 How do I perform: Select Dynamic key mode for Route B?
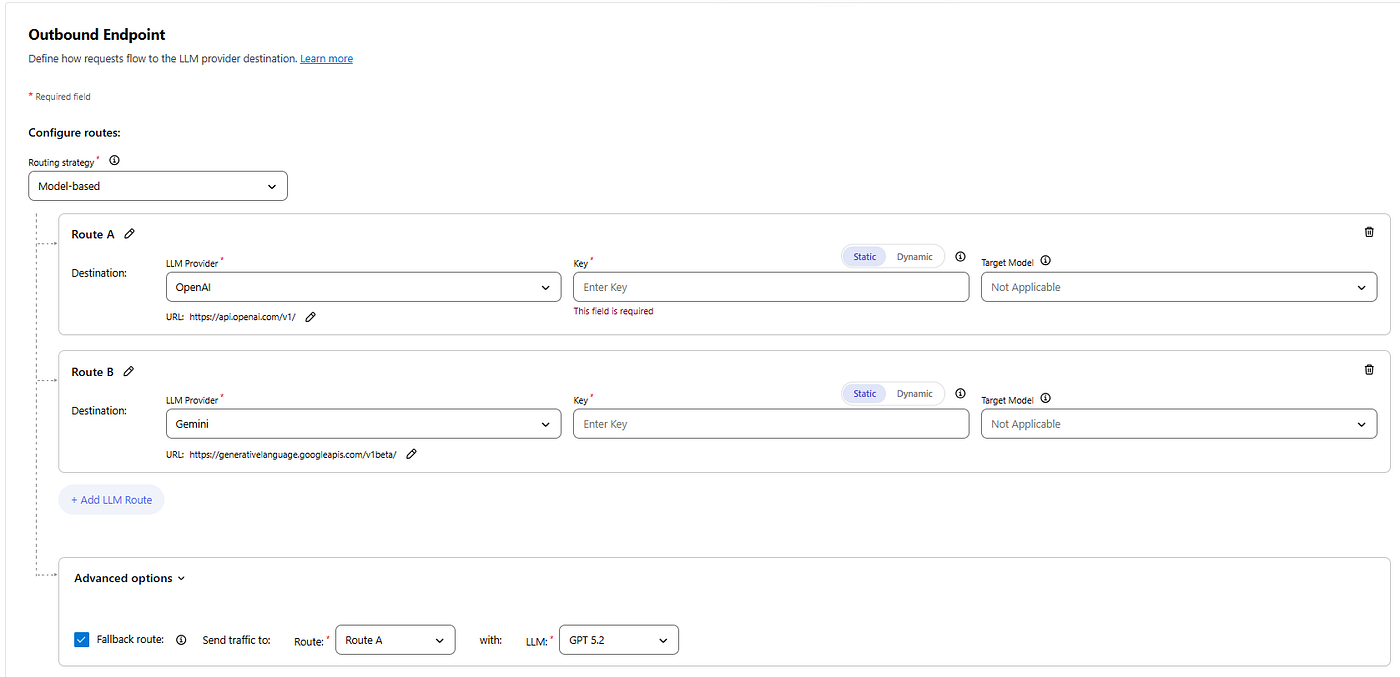914,394
